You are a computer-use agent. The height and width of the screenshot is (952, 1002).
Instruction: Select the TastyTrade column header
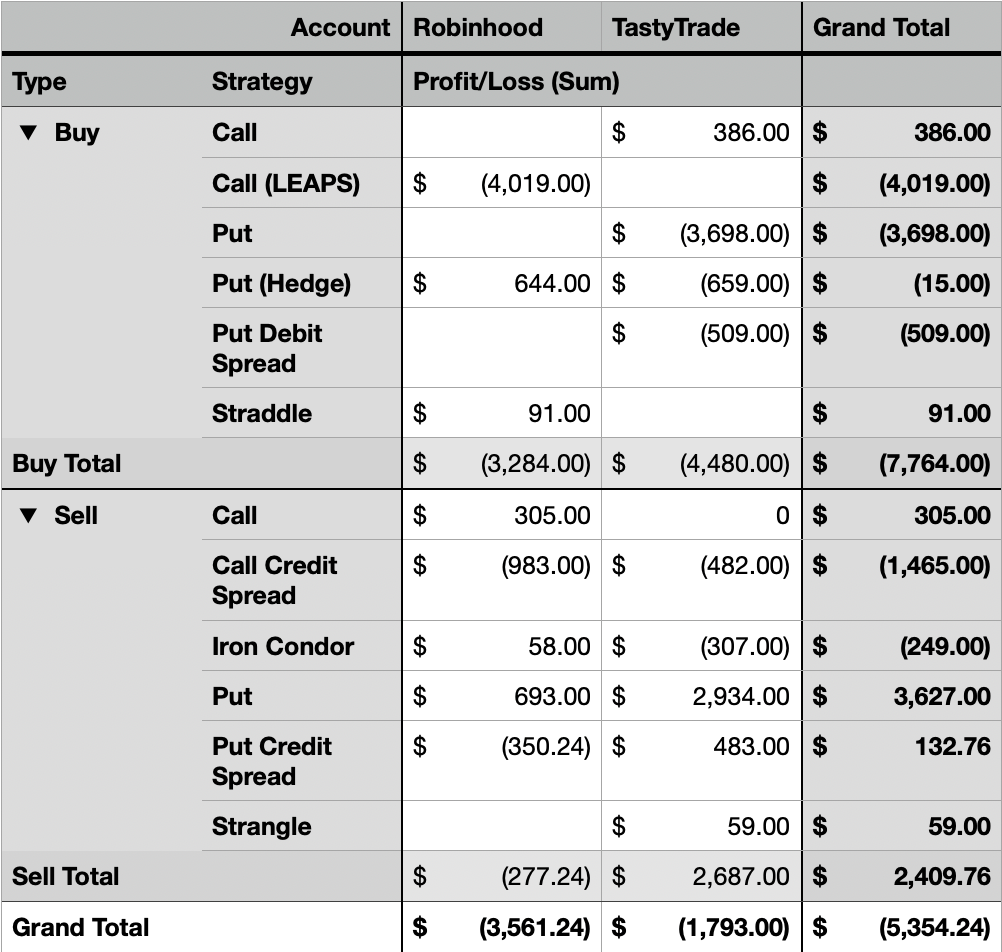(x=676, y=27)
